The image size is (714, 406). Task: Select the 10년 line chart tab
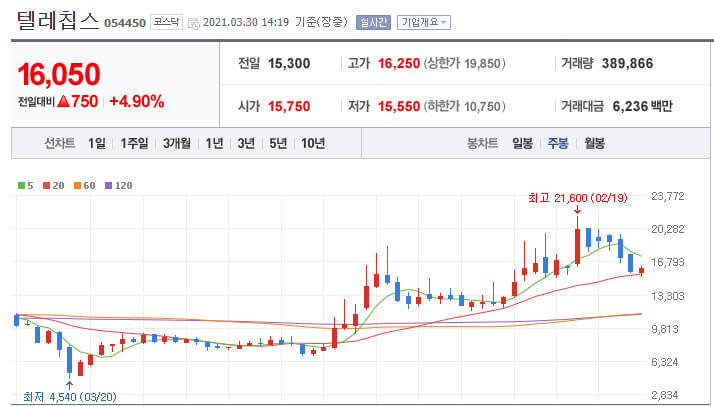[x=313, y=144]
